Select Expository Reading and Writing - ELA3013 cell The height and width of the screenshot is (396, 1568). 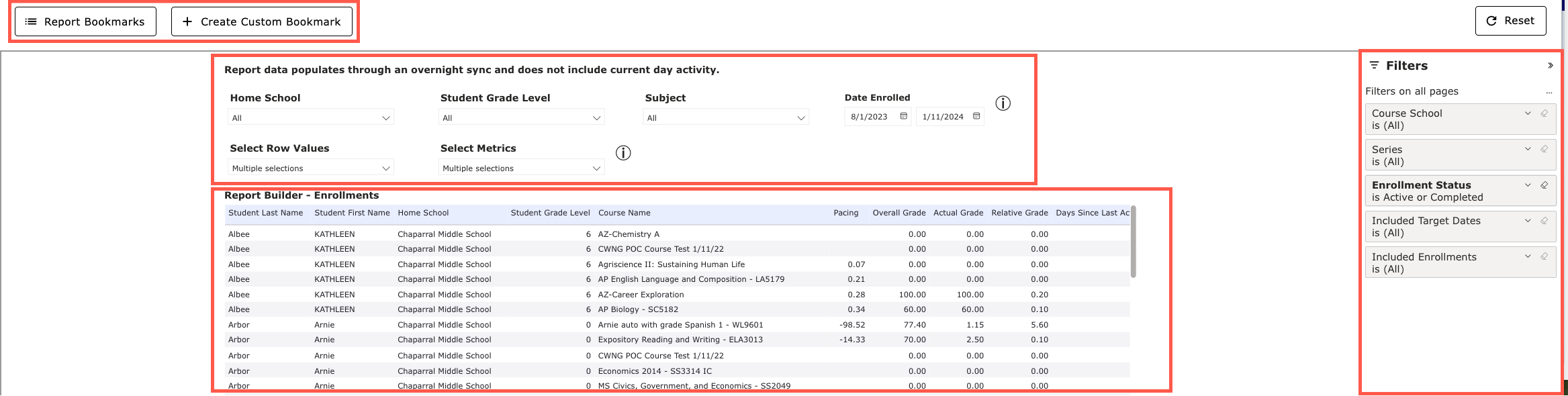tap(680, 340)
